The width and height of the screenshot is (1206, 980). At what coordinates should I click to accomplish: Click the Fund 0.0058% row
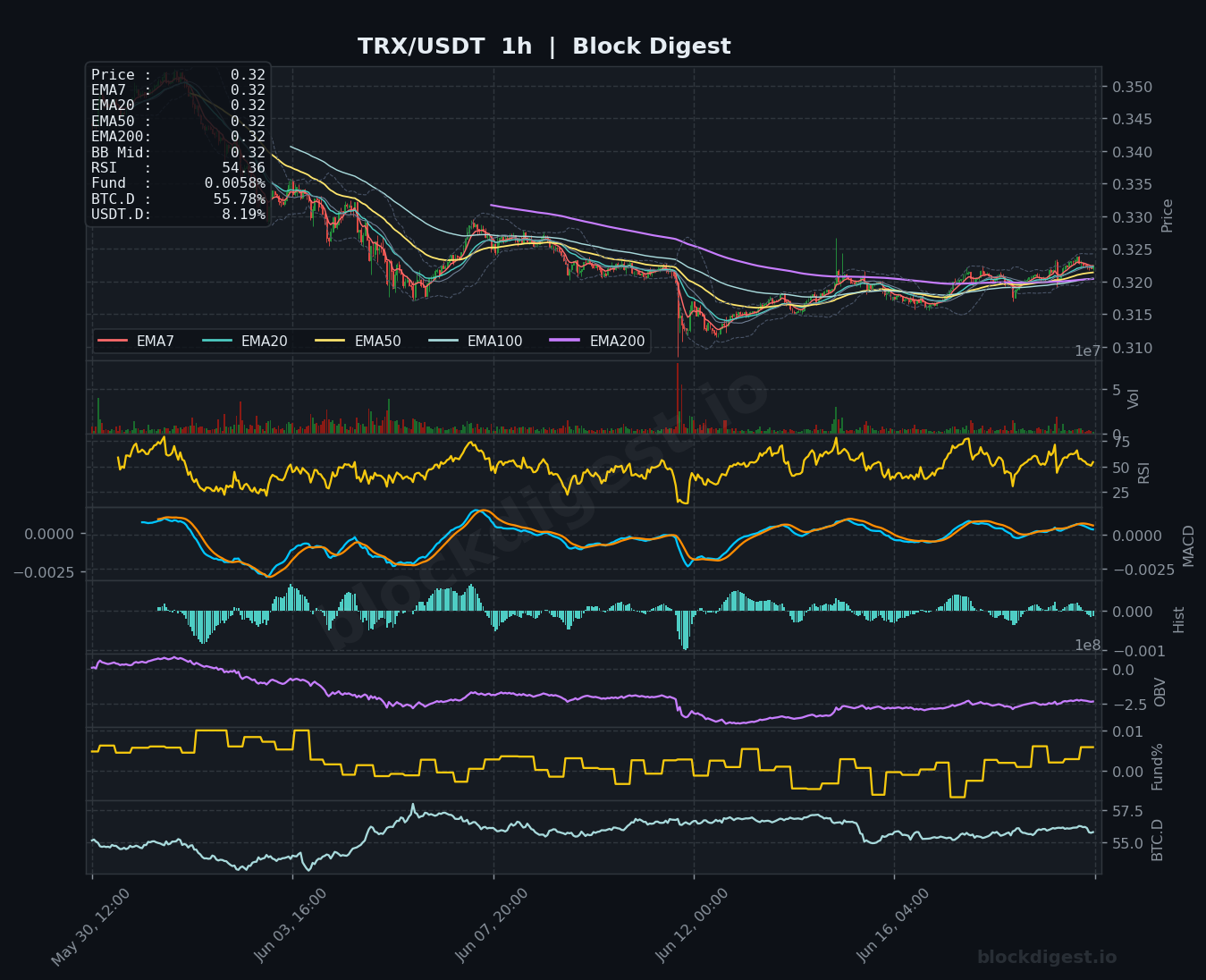point(178,183)
